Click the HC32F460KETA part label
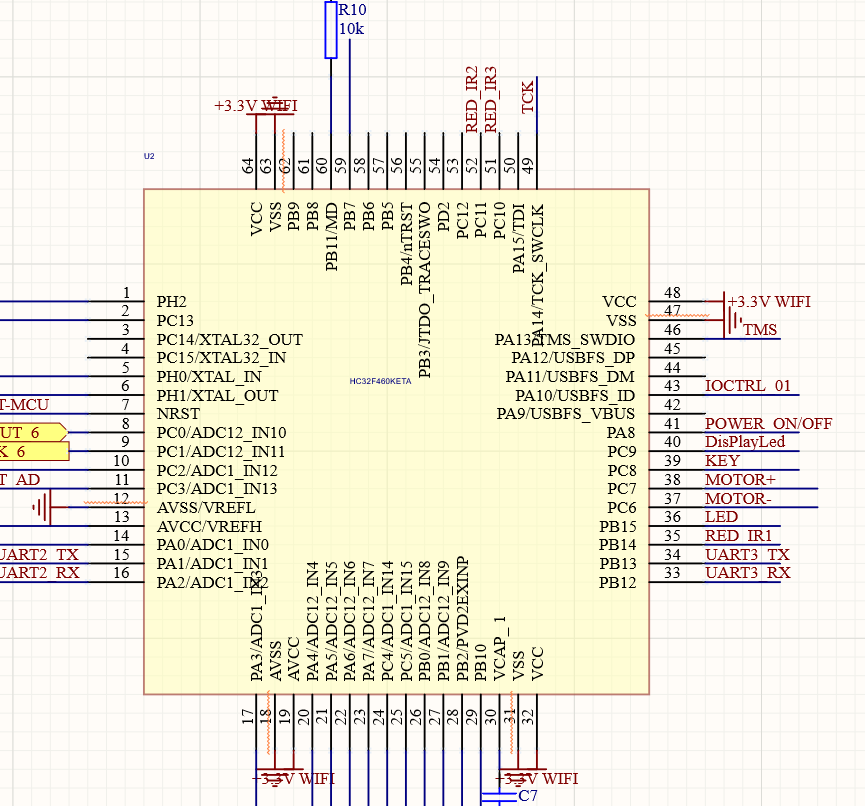 click(380, 381)
